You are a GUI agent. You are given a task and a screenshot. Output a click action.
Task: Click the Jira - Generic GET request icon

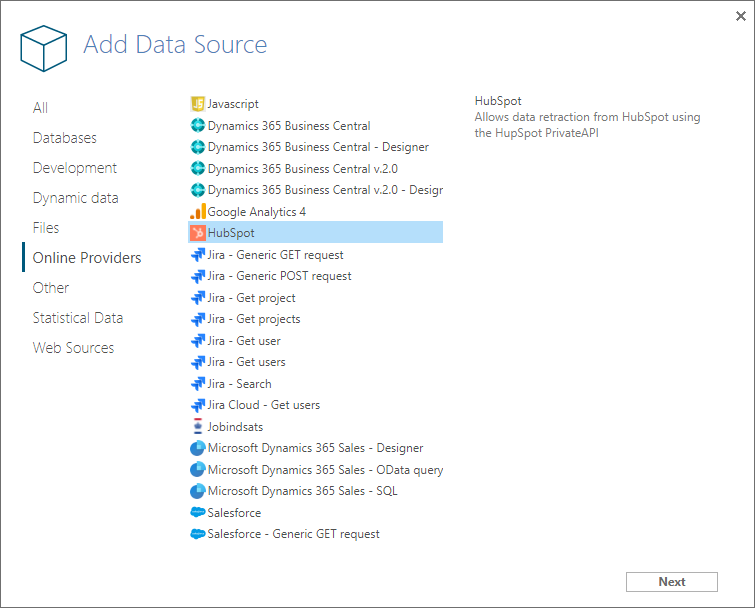point(197,255)
